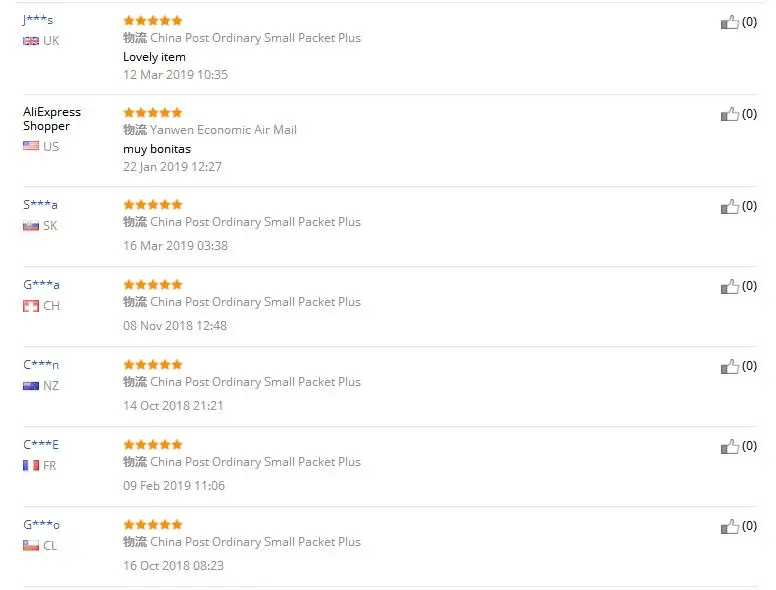
Task: Click the US flag beside AliExpress Shopper
Action: [x=31, y=146]
